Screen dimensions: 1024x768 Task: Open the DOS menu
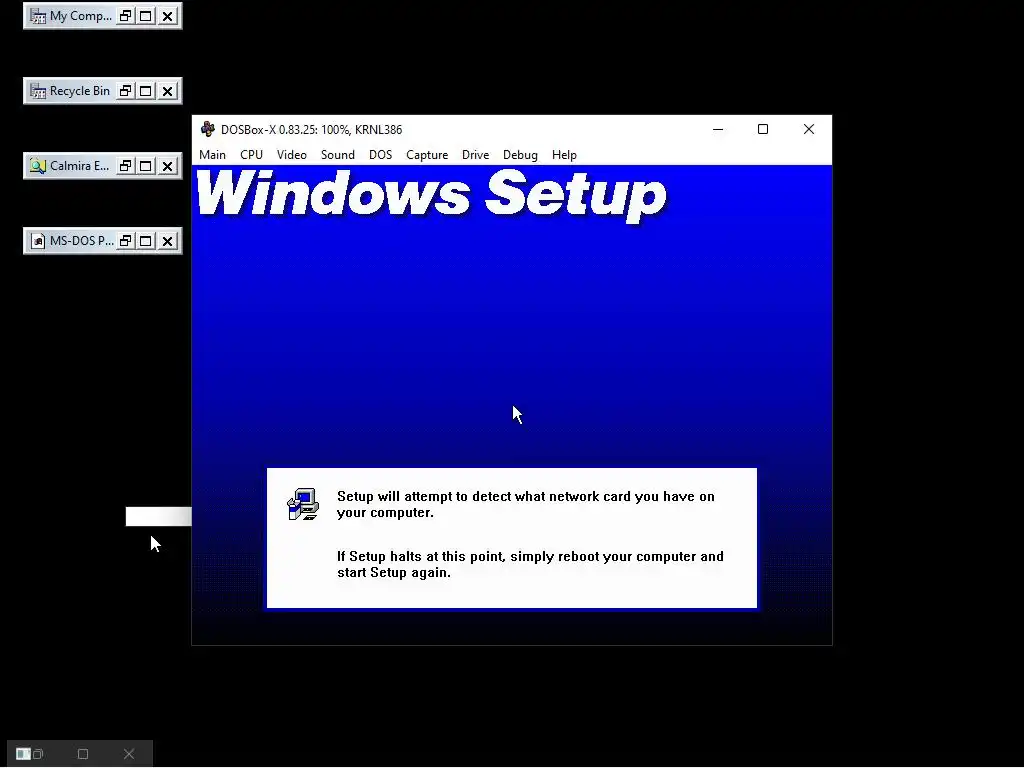point(380,155)
